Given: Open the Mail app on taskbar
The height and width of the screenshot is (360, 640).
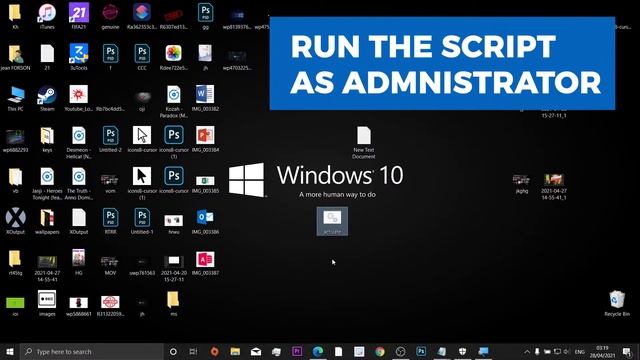Looking at the screenshot, I should 256,351.
